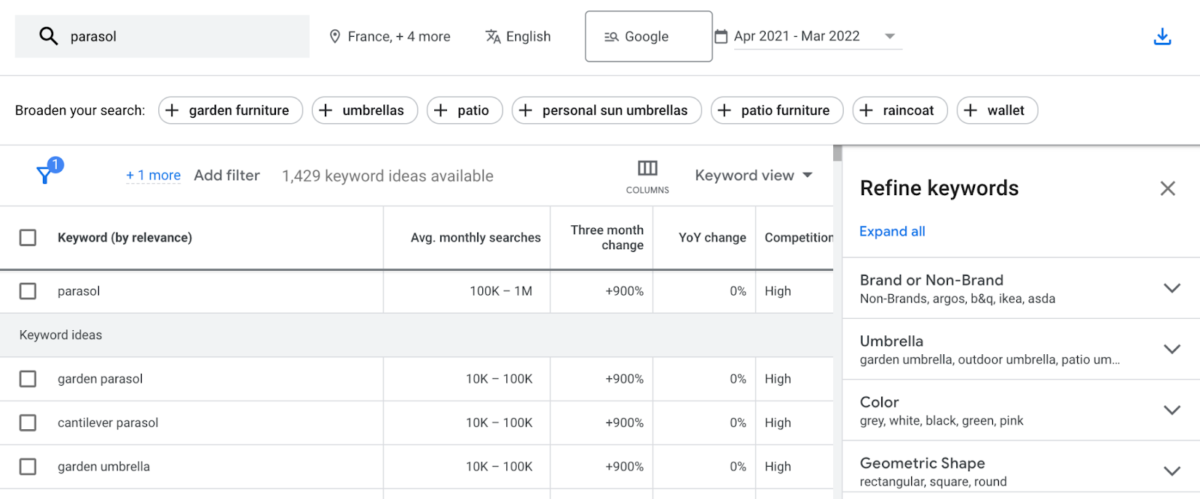Click the calendar icon for date range
Viewport: 1200px width, 499px height.
click(x=721, y=37)
